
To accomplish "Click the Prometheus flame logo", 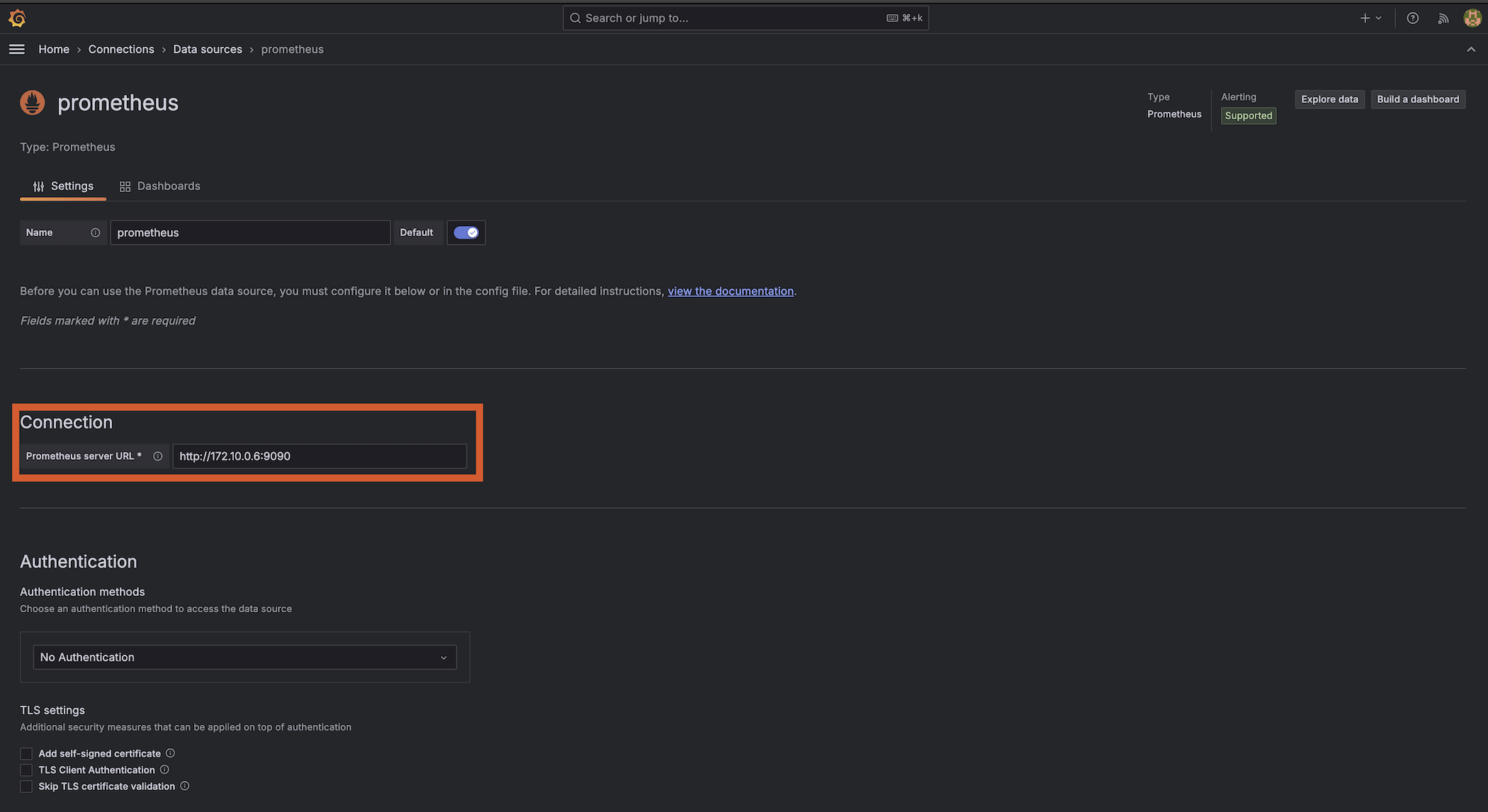I will [x=33, y=103].
